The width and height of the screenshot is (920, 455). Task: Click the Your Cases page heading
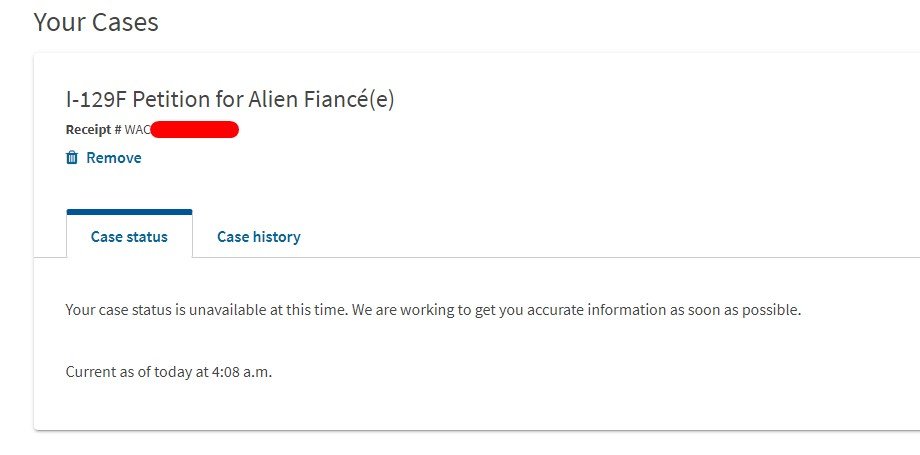pyautogui.click(x=96, y=22)
